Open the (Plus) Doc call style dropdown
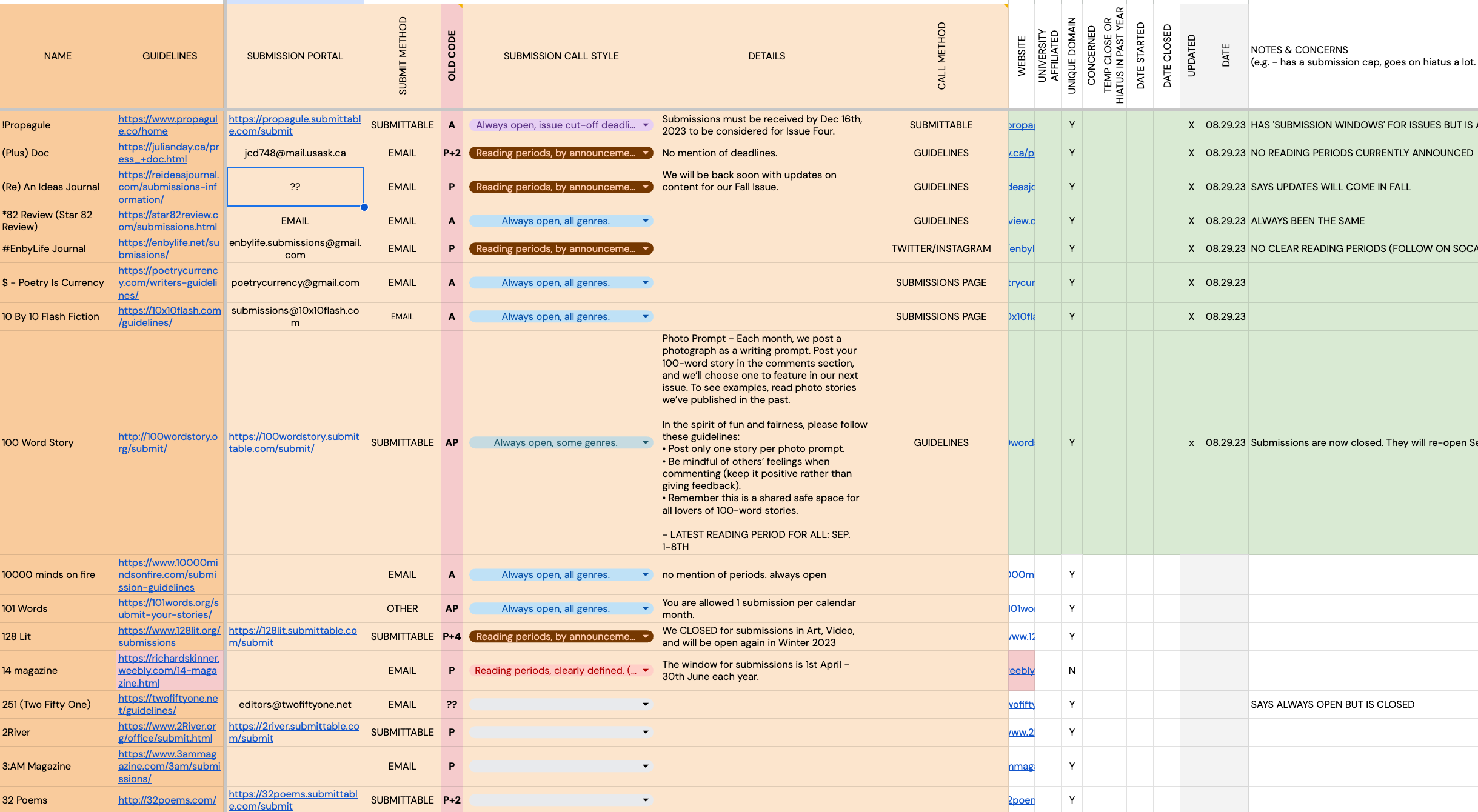The image size is (1478, 812). 561,153
